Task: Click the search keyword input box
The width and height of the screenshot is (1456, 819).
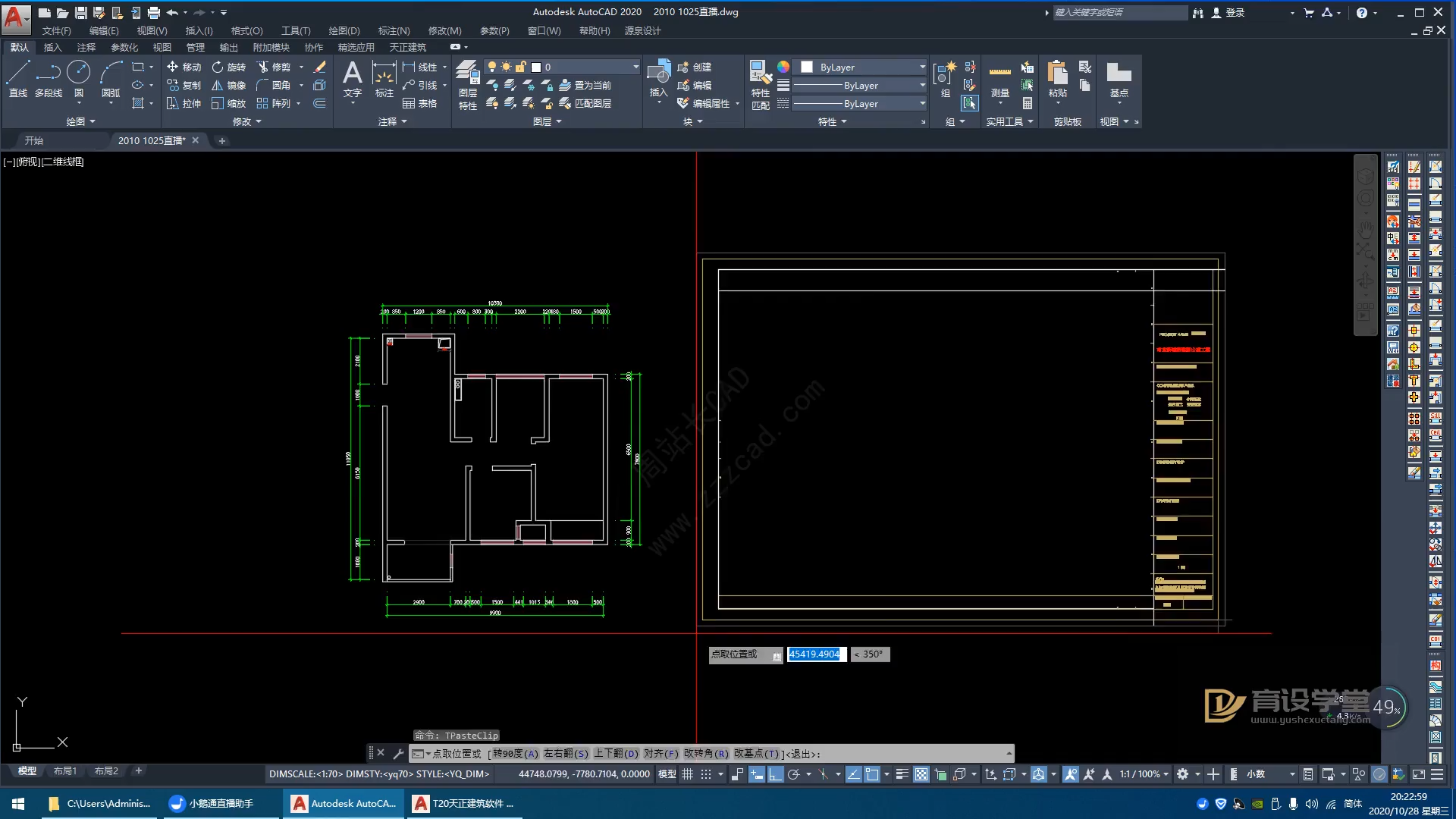Action: point(1120,12)
